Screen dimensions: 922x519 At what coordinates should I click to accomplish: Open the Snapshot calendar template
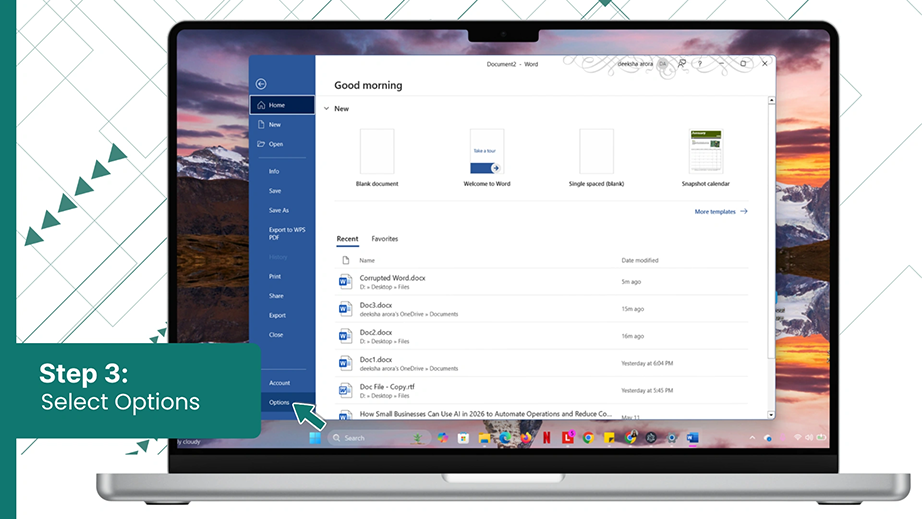click(706, 151)
